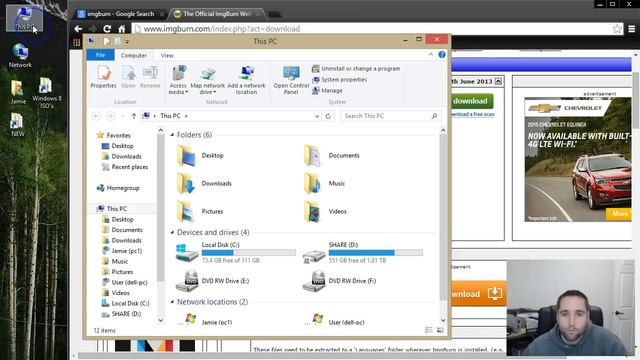640x360 pixels.
Task: Select User (dell-pc) in navigation pane
Action: point(124,282)
